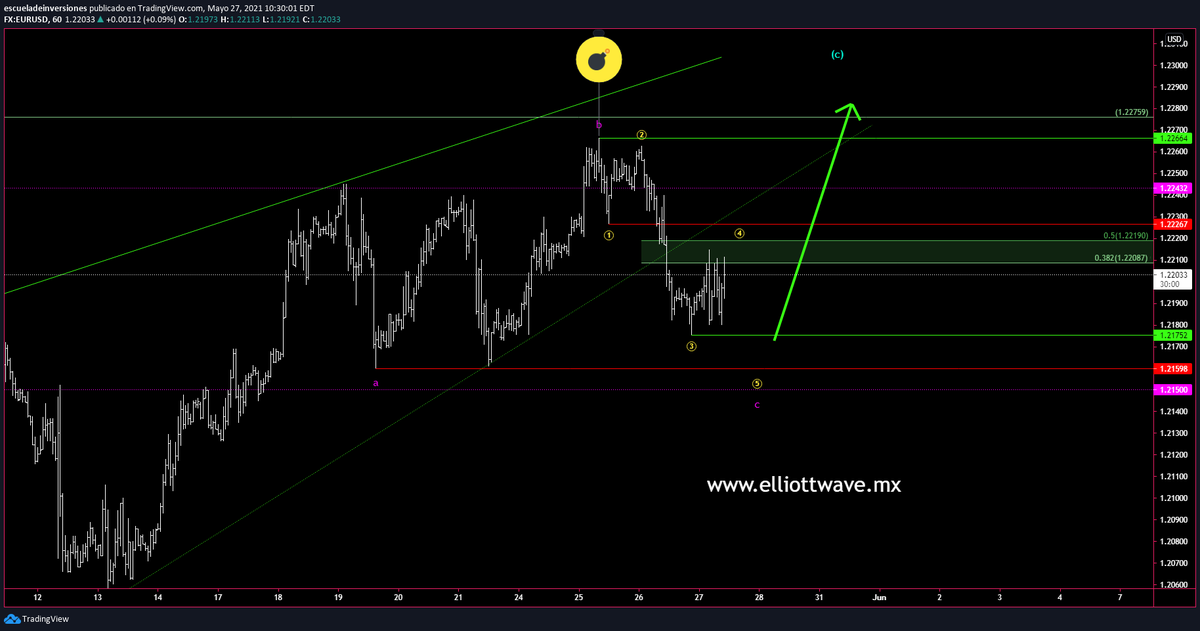Click the 1.22900 price axis tick
This screenshot has height=631, width=1200.
(x=1174, y=86)
